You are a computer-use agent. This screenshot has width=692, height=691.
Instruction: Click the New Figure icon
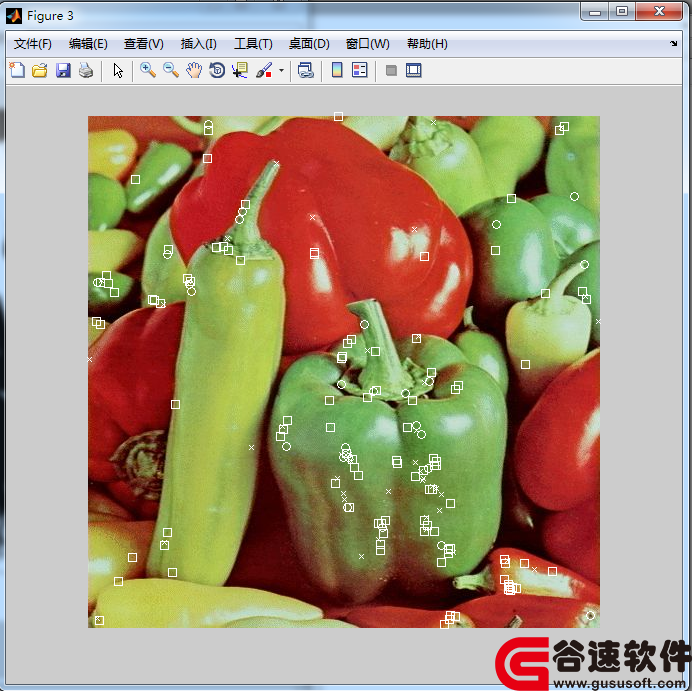point(17,70)
